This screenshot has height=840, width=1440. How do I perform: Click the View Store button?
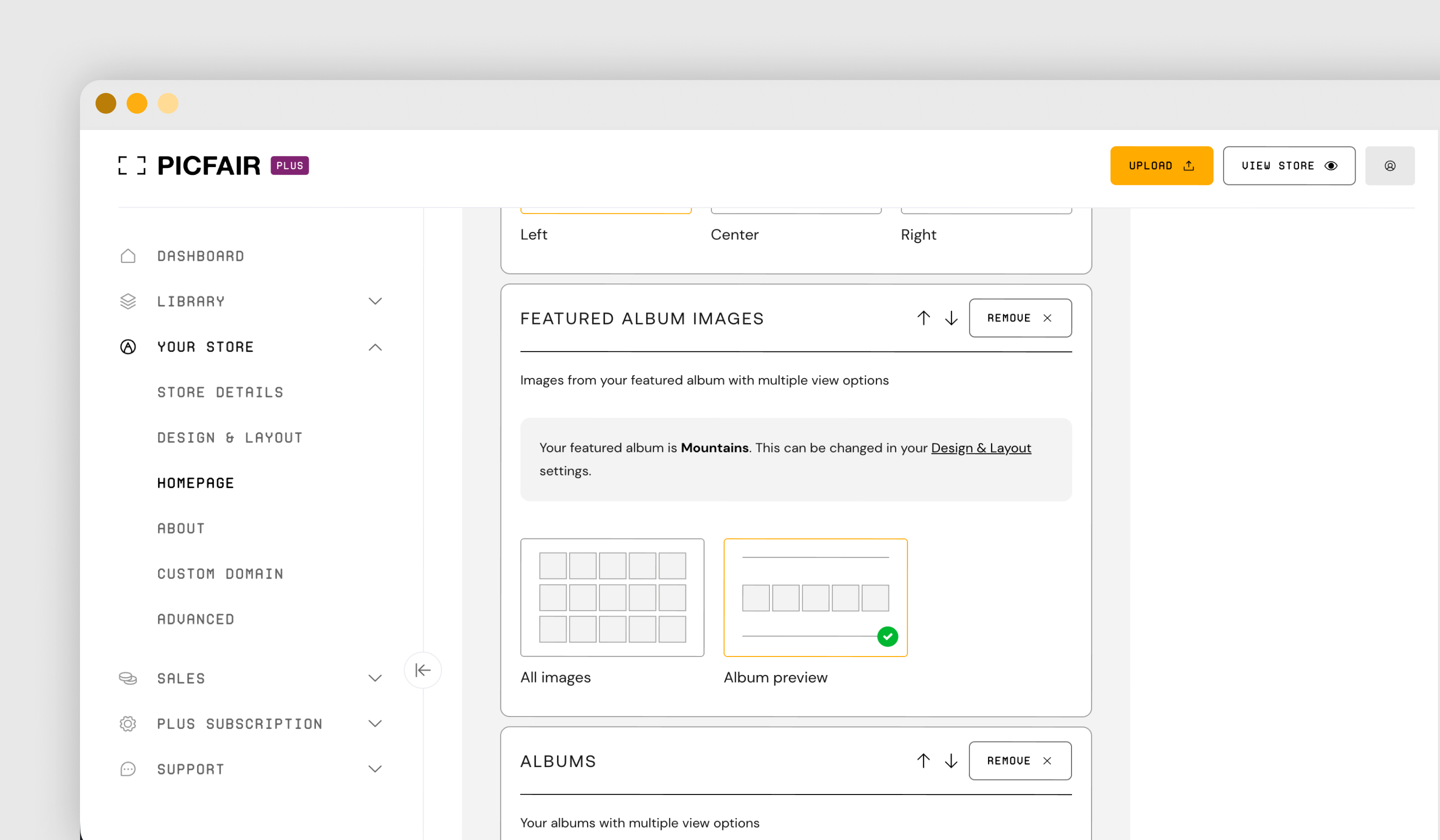coord(1288,165)
